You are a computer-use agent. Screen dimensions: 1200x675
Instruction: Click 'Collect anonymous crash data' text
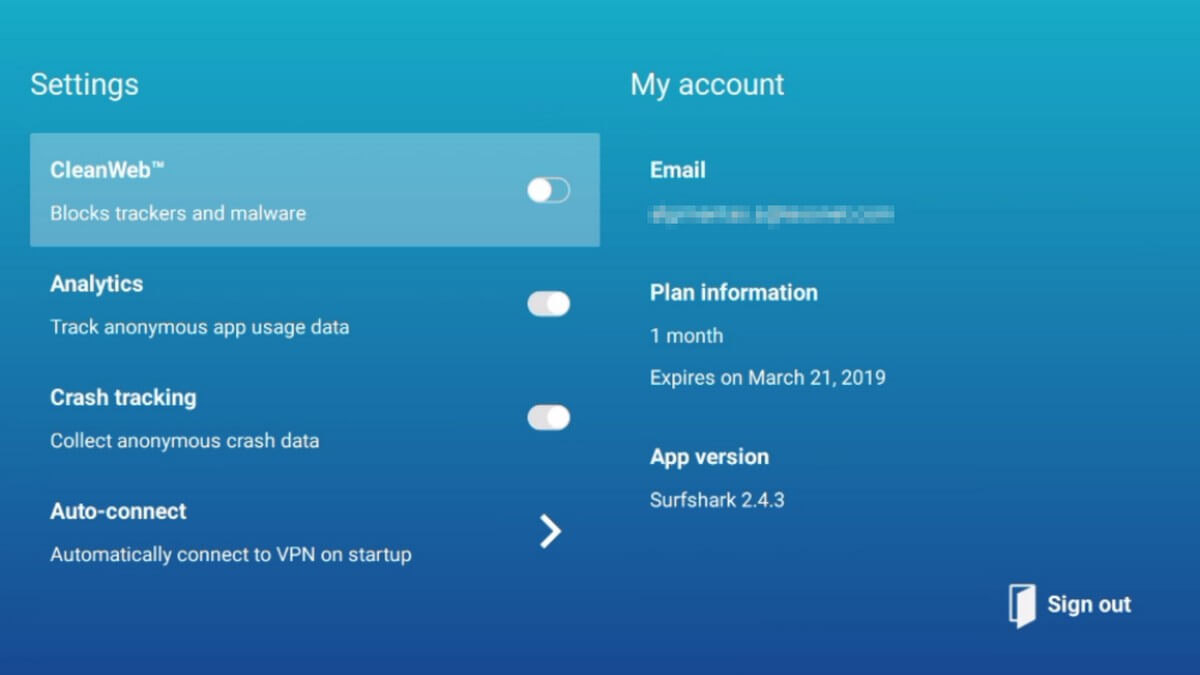[185, 440]
